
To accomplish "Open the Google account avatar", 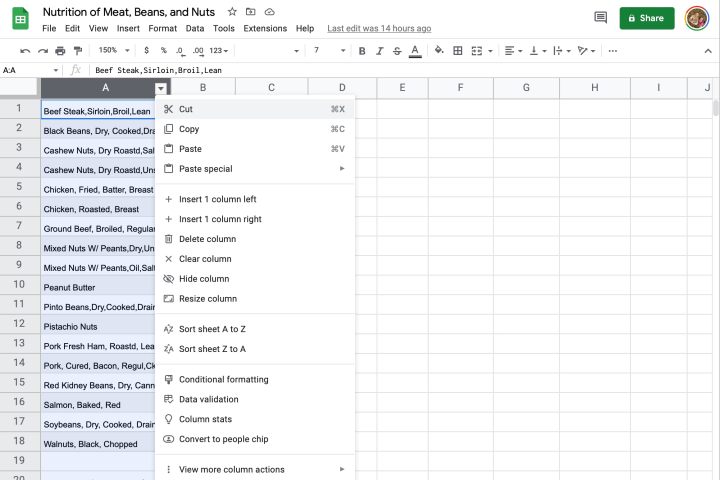I will 697,18.
